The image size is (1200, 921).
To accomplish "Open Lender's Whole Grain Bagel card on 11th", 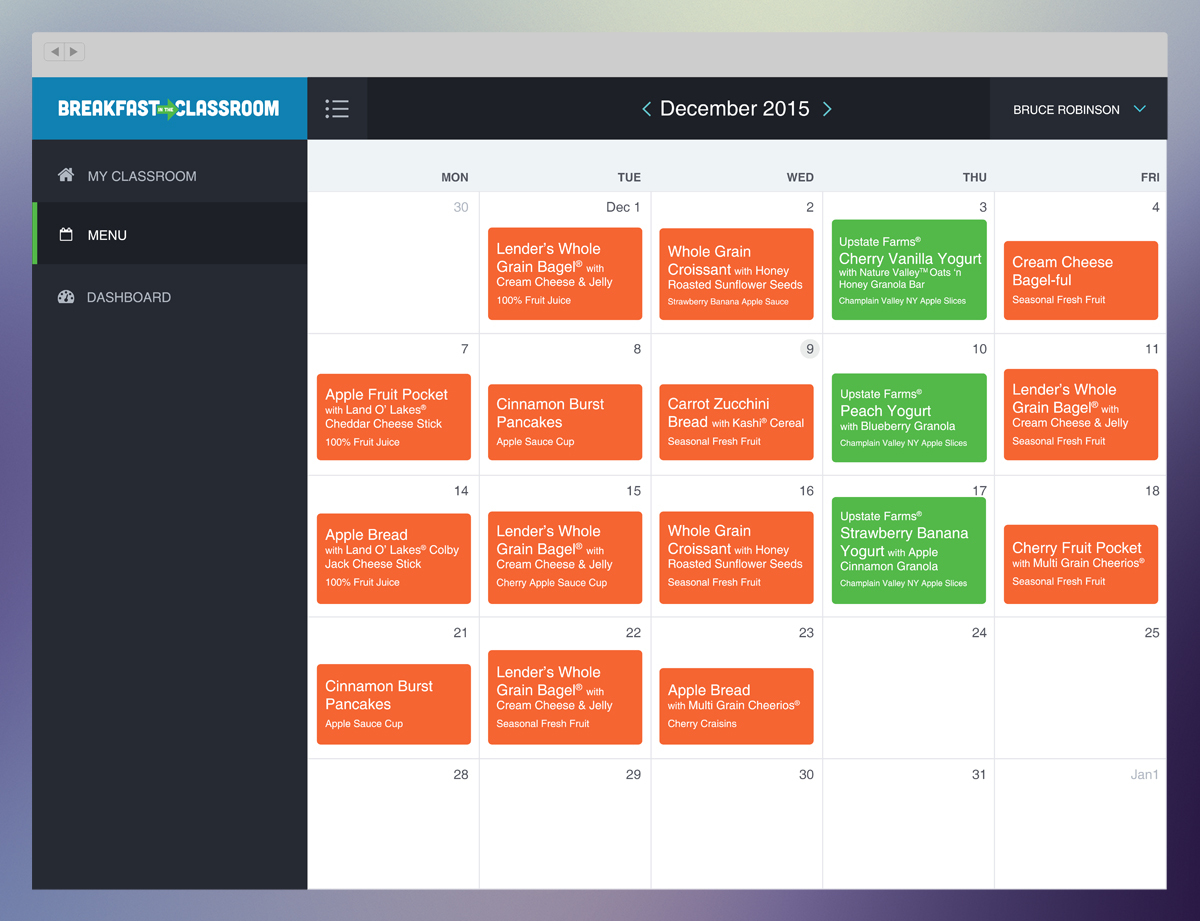I will pos(1081,415).
